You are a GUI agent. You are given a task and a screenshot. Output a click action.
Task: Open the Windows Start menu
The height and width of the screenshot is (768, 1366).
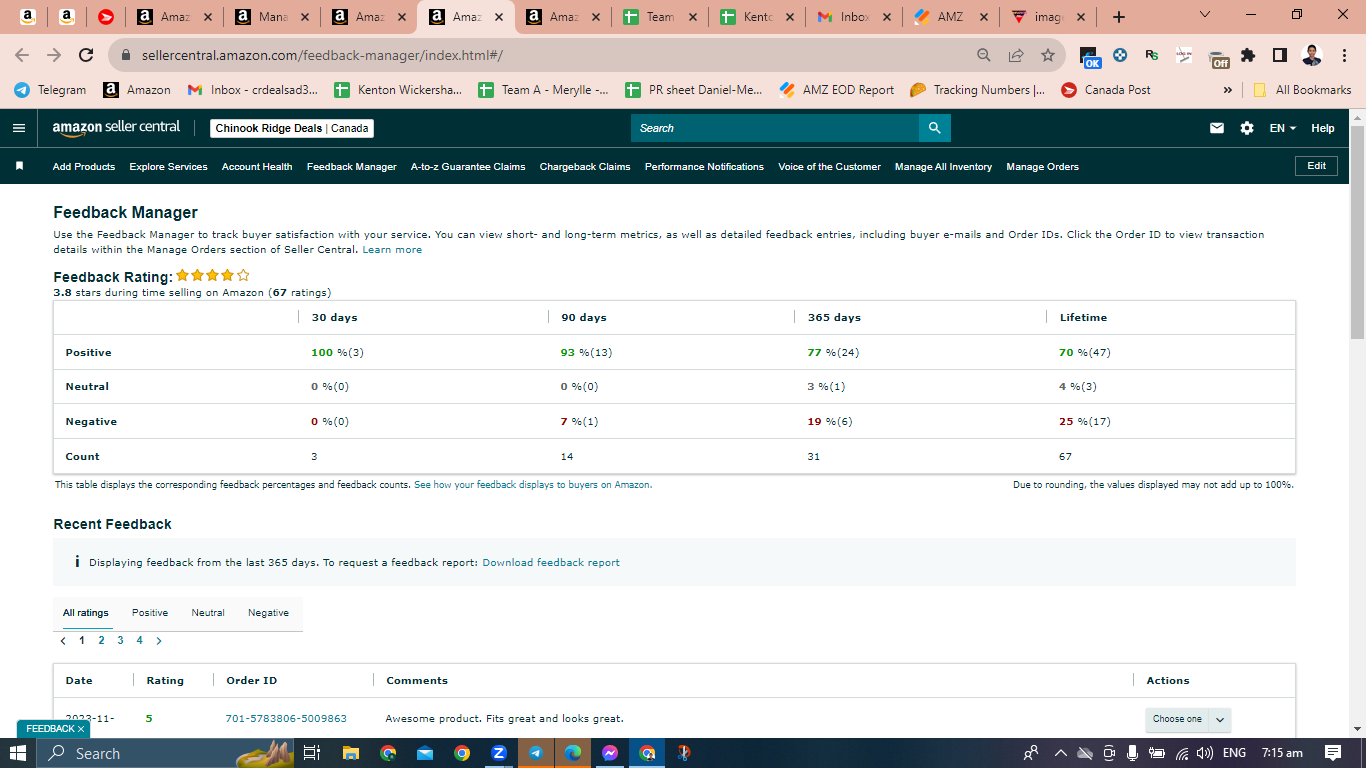(18, 753)
